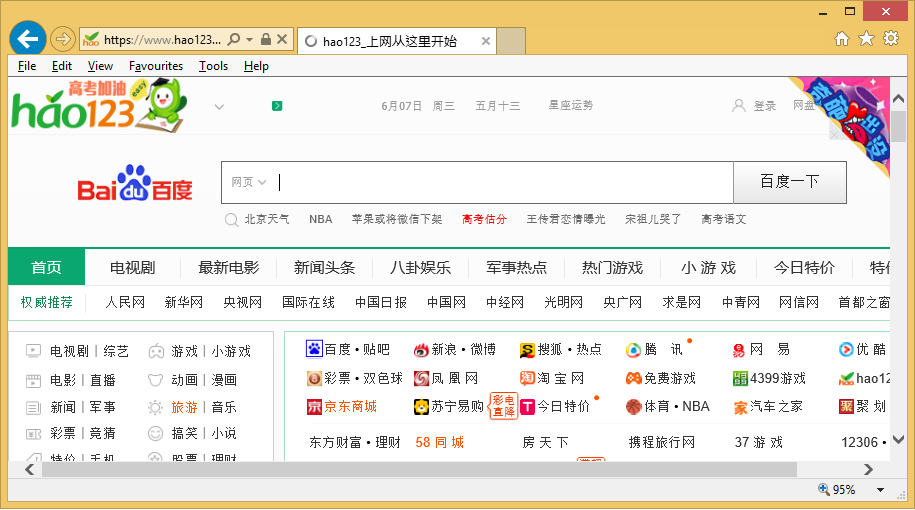Click the TV icon beside 电视剧
Screen dimensions: 915x510
(33, 351)
